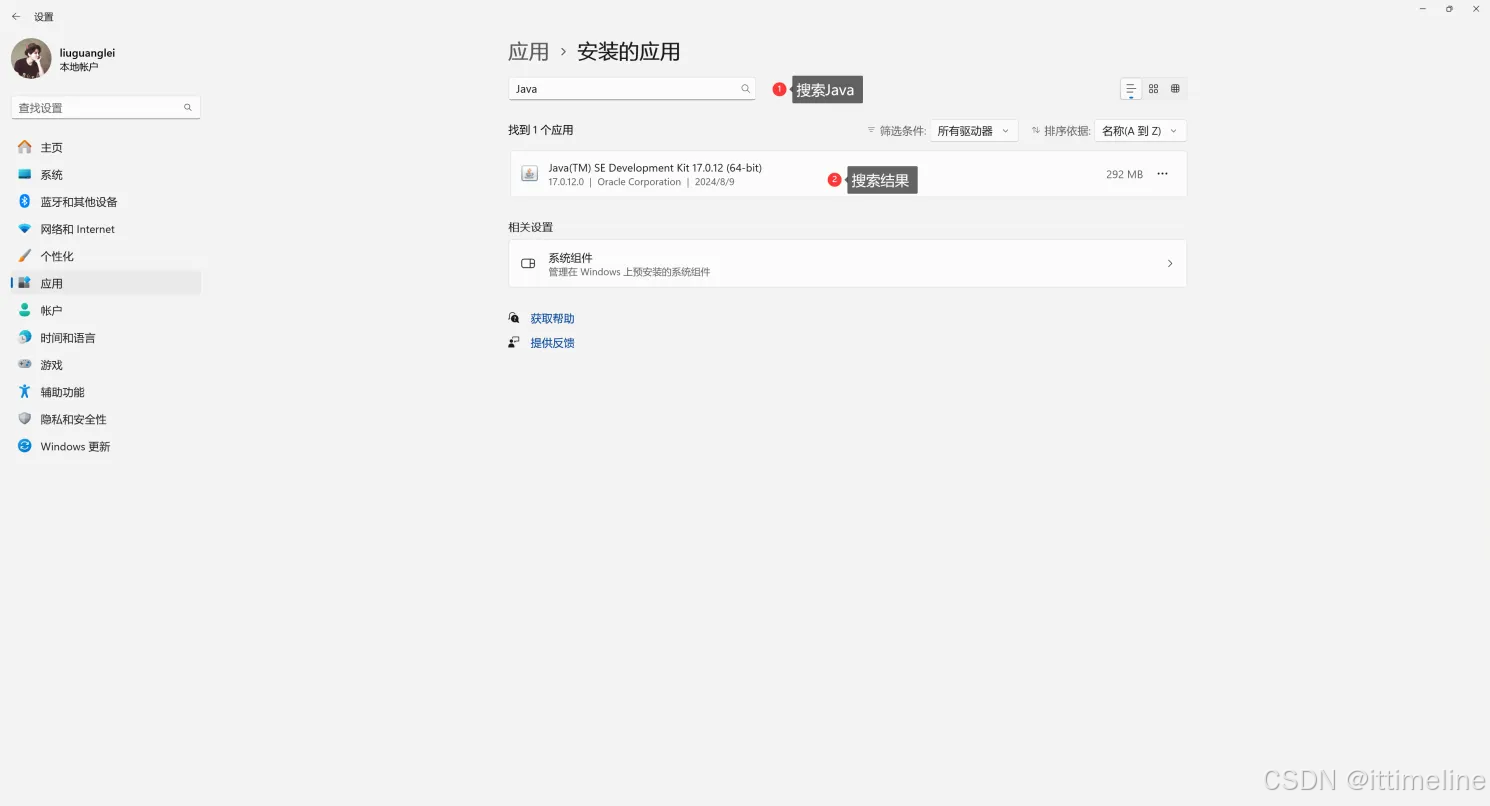This screenshot has width=1490, height=806.
Task: Open the three-dot menu for Java SE Development Kit
Action: 1162,174
